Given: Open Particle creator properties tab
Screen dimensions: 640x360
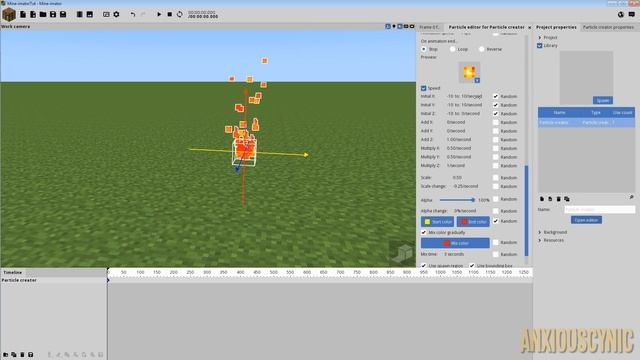Looking at the screenshot, I should tap(608, 27).
